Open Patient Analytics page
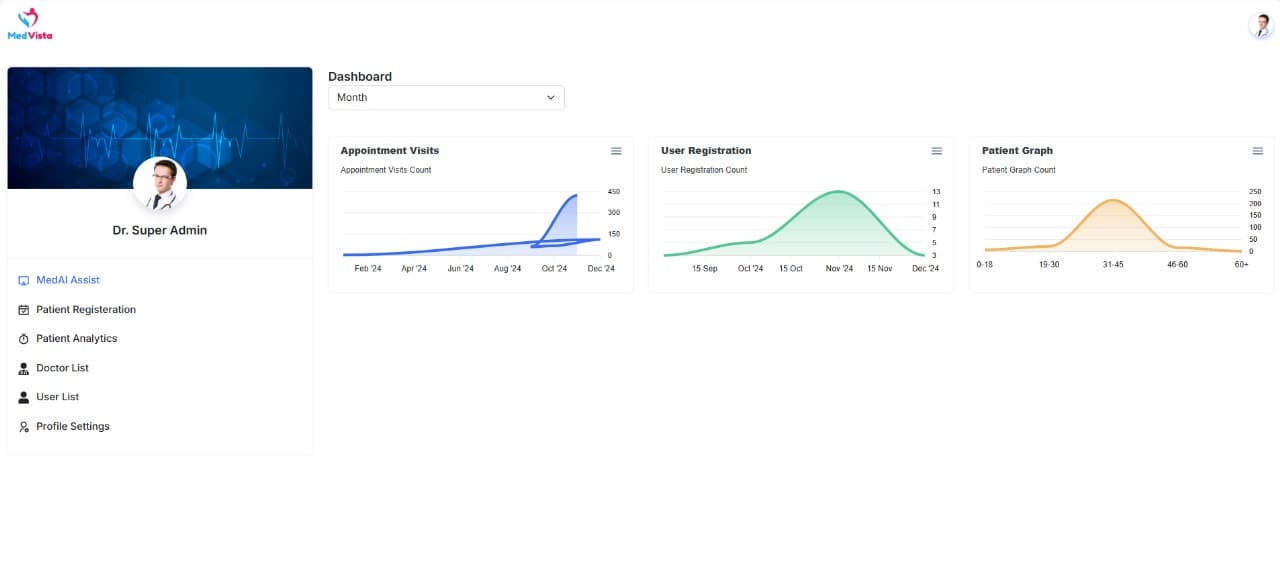The width and height of the screenshot is (1280, 580). (x=77, y=338)
